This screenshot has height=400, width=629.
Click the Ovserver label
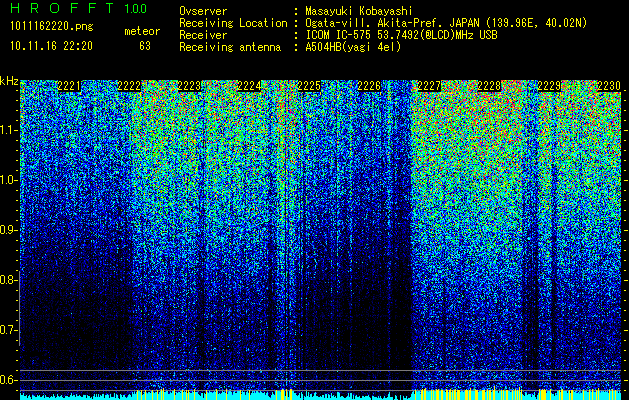pos(203,11)
